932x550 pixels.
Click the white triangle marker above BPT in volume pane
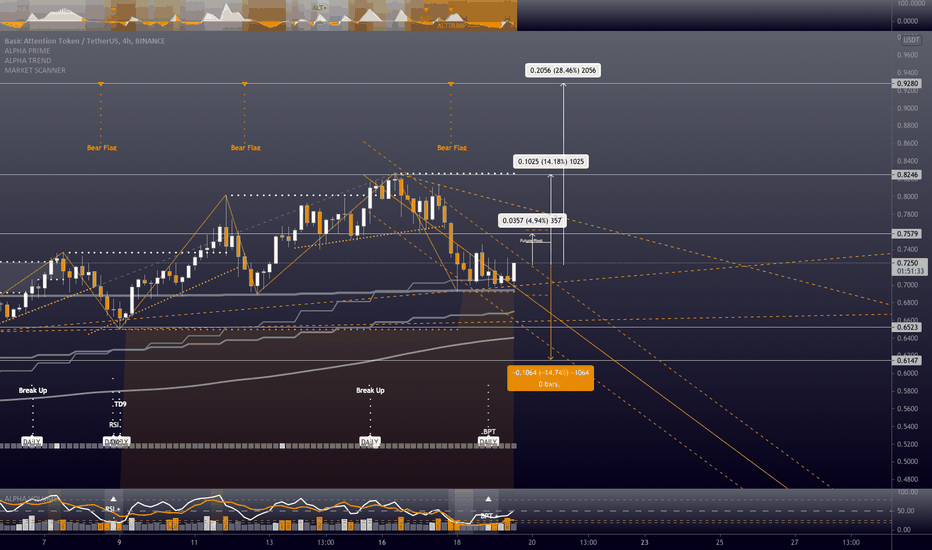click(x=488, y=499)
